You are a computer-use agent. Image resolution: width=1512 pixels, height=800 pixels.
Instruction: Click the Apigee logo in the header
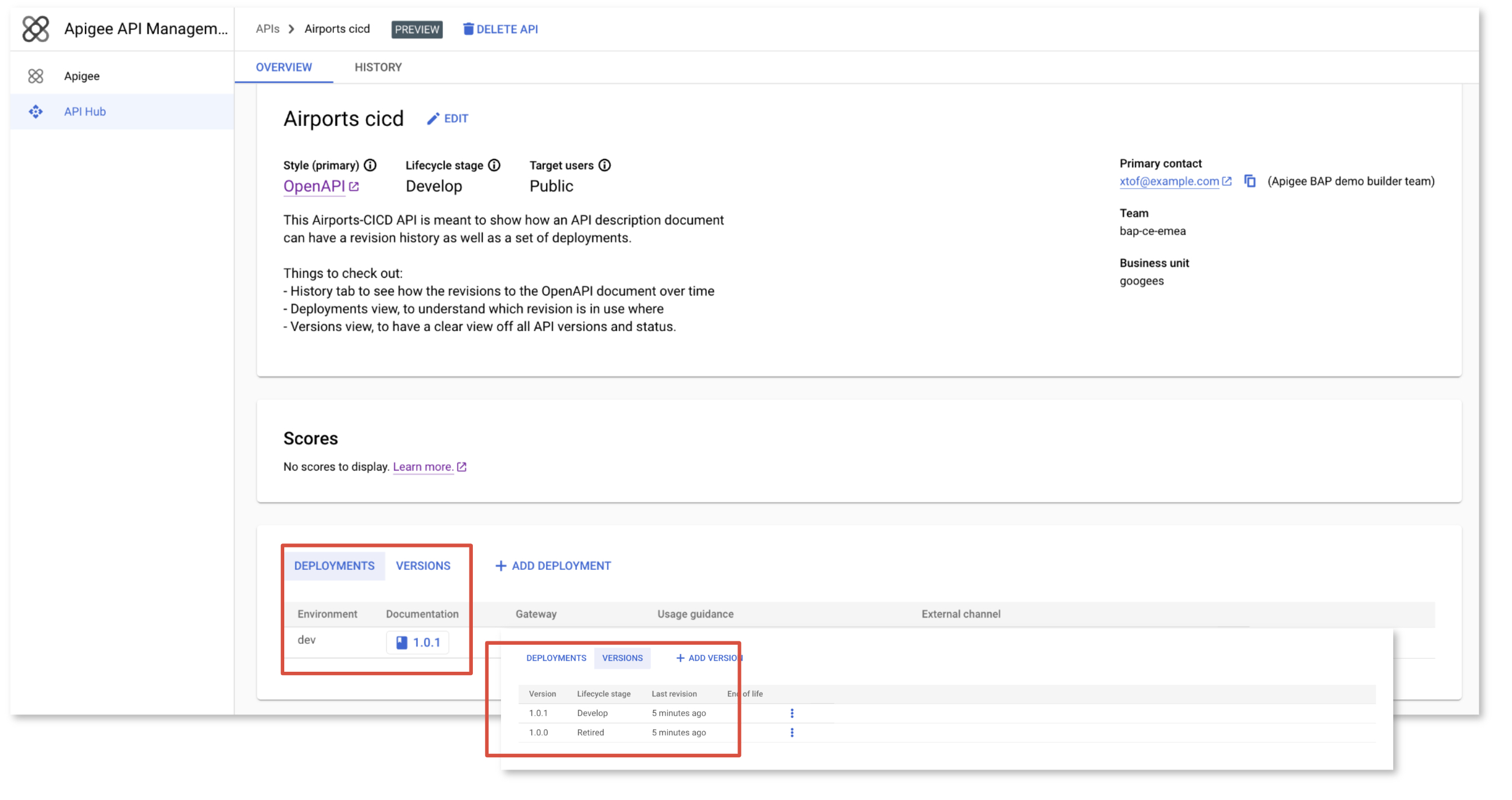[x=35, y=29]
